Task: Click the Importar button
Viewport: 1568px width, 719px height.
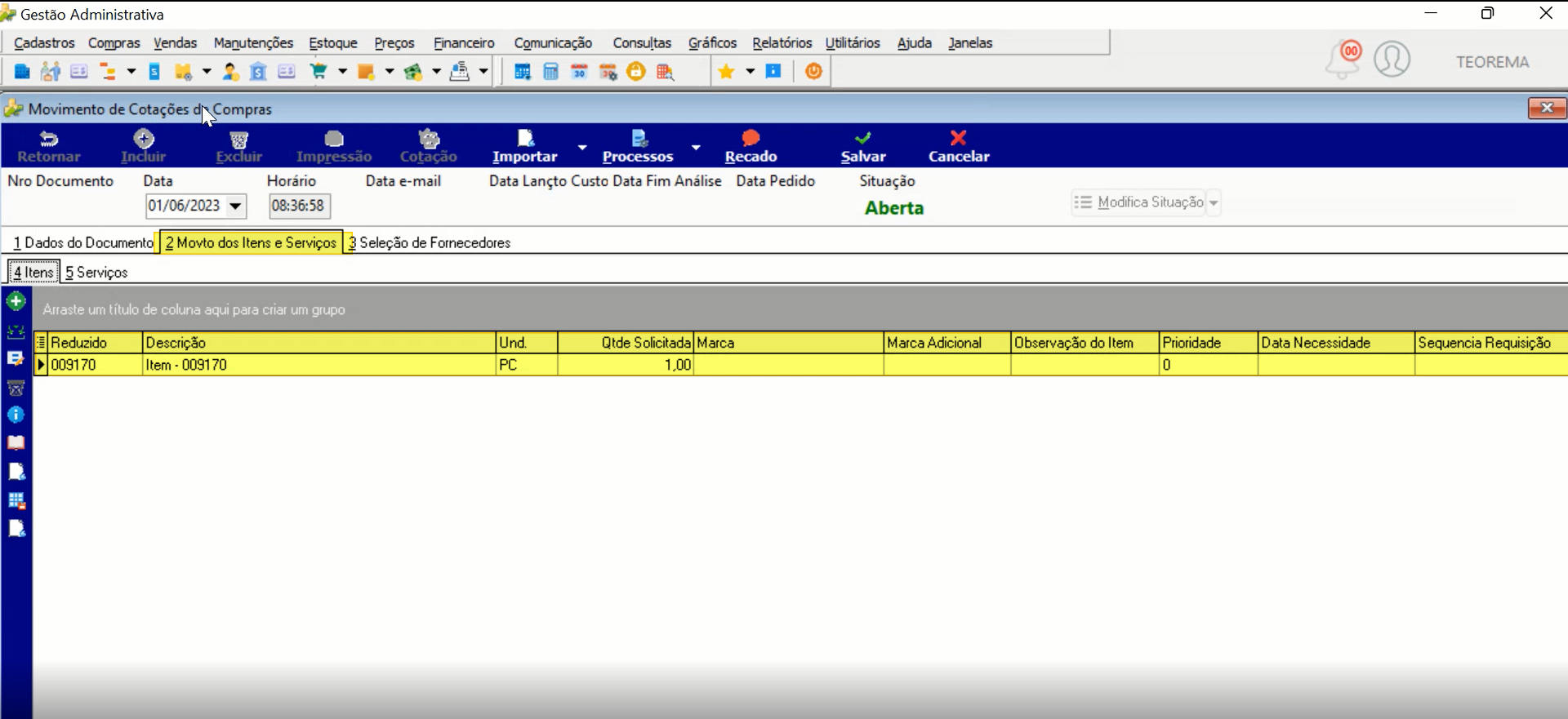Action: click(525, 147)
